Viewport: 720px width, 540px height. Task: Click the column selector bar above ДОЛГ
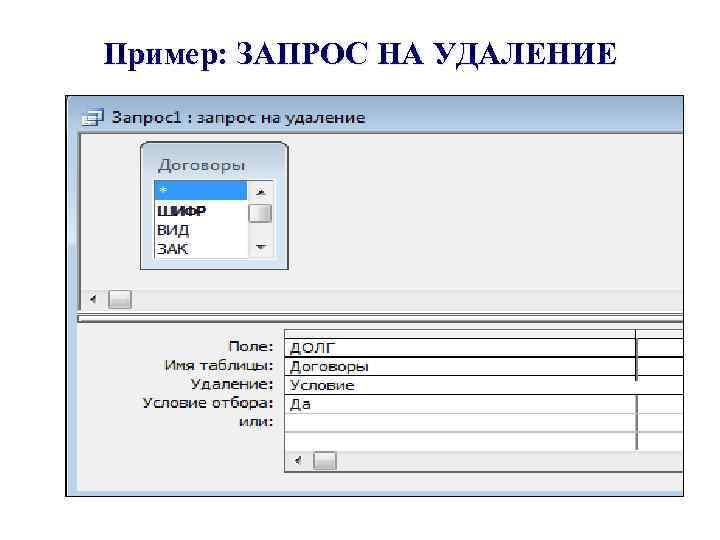coord(460,334)
